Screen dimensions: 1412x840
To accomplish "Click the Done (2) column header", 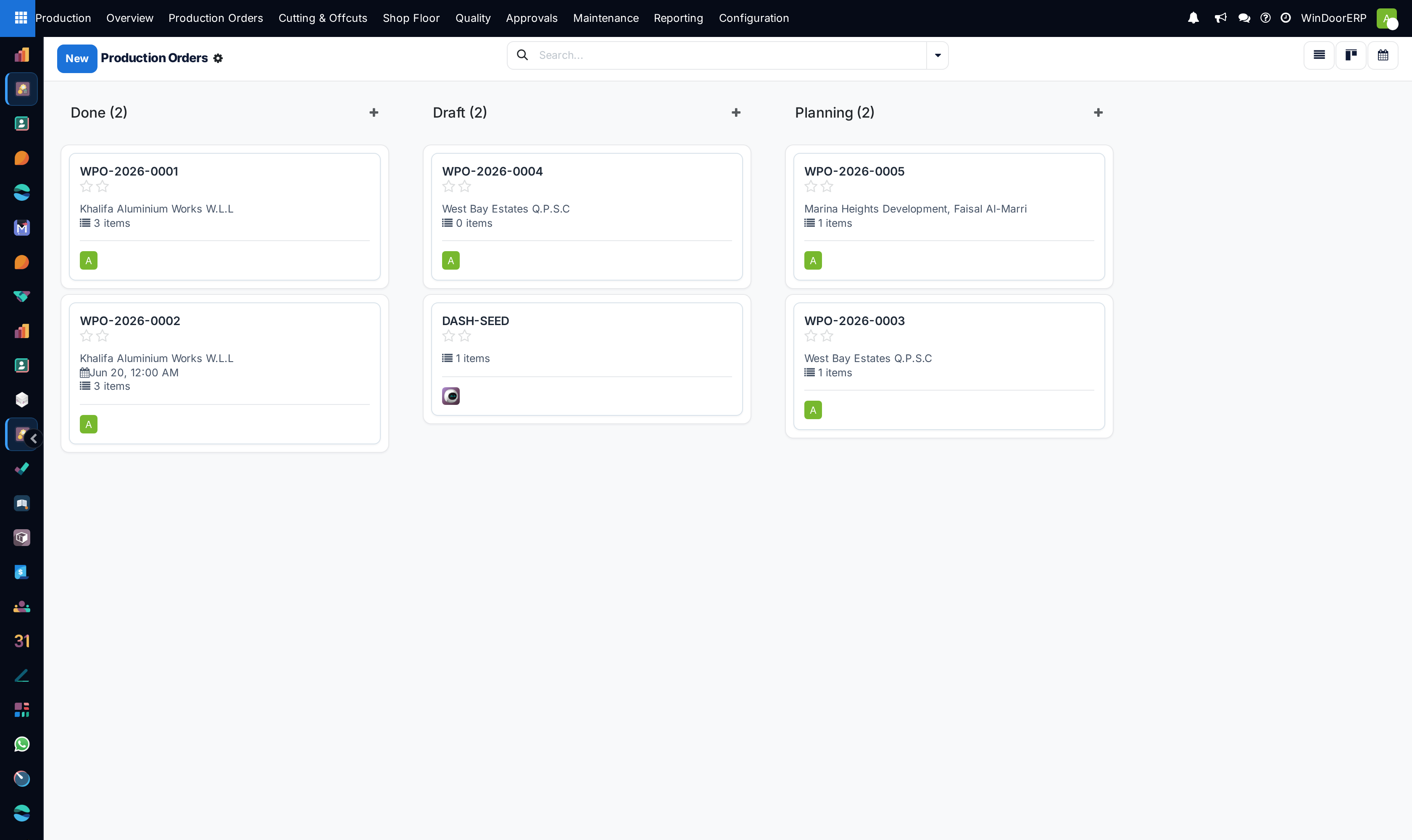I will 99,113.
